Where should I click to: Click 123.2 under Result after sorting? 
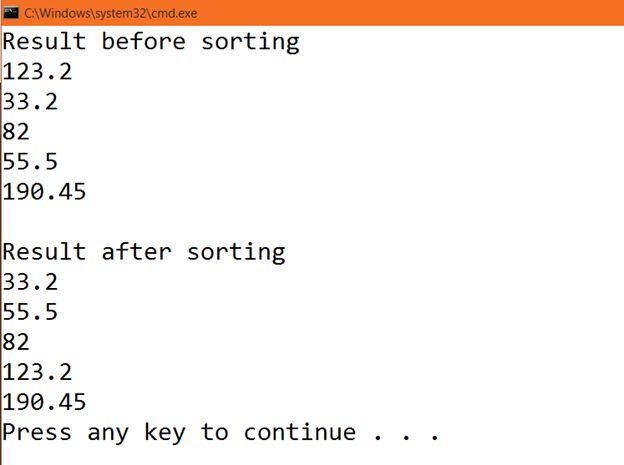click(38, 372)
